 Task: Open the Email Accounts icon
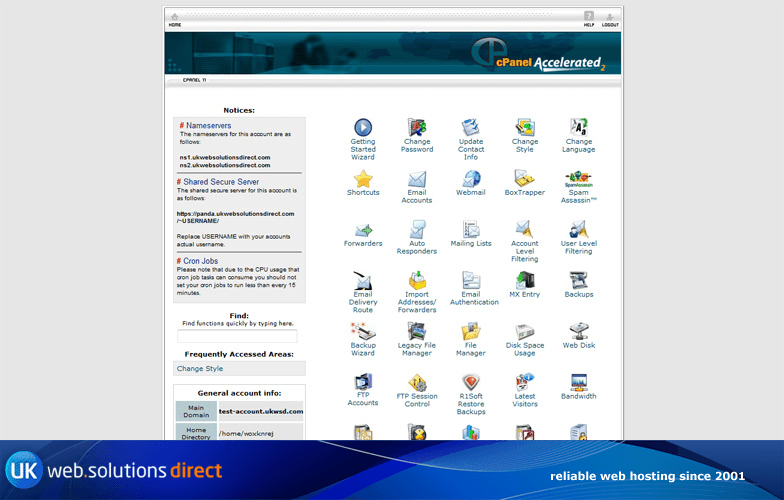click(x=417, y=180)
